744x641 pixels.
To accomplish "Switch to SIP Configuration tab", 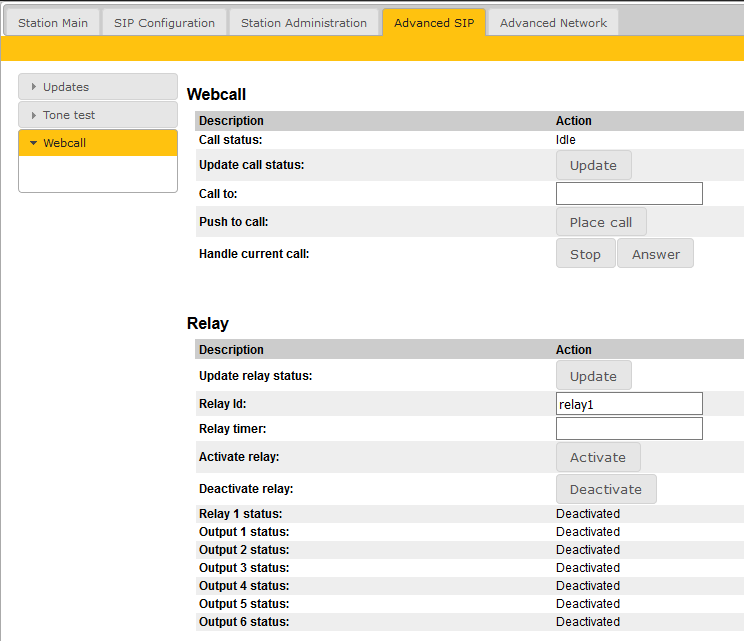I will pyautogui.click(x=164, y=23).
